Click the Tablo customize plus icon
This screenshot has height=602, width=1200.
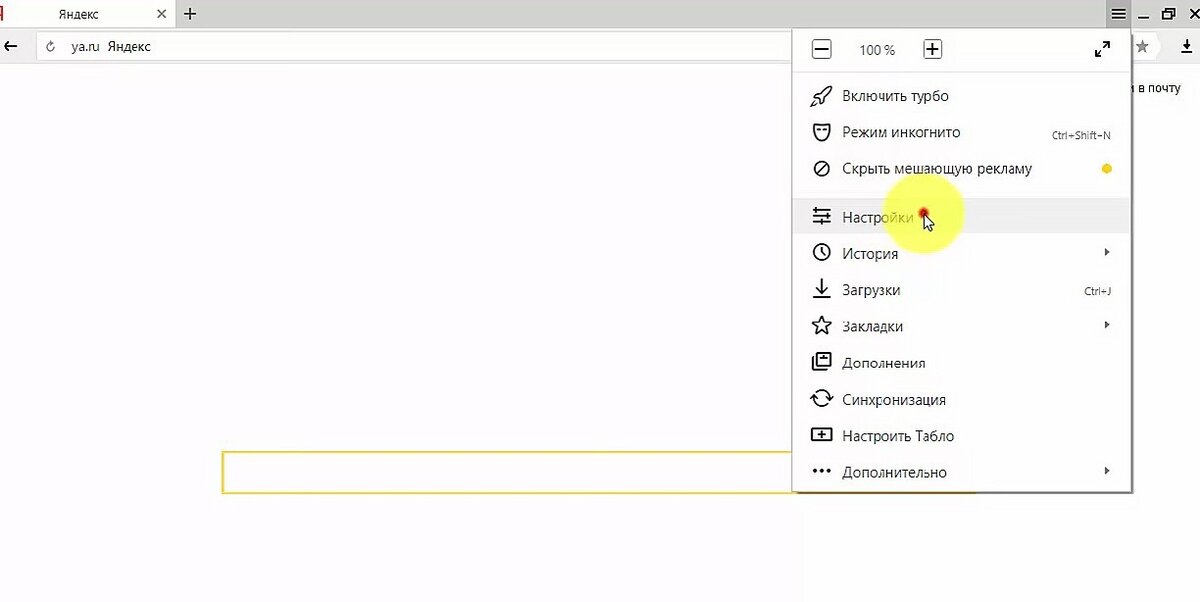coord(821,435)
